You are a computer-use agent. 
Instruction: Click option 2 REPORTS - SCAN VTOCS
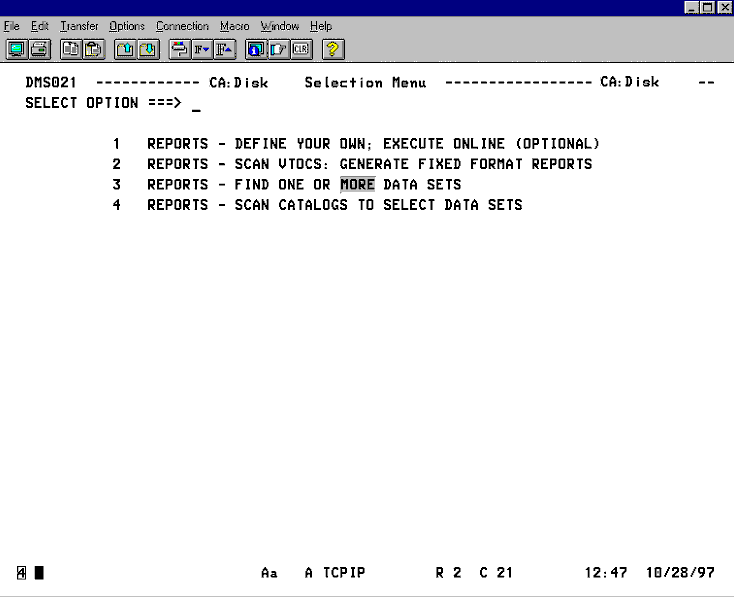[x=352, y=164]
